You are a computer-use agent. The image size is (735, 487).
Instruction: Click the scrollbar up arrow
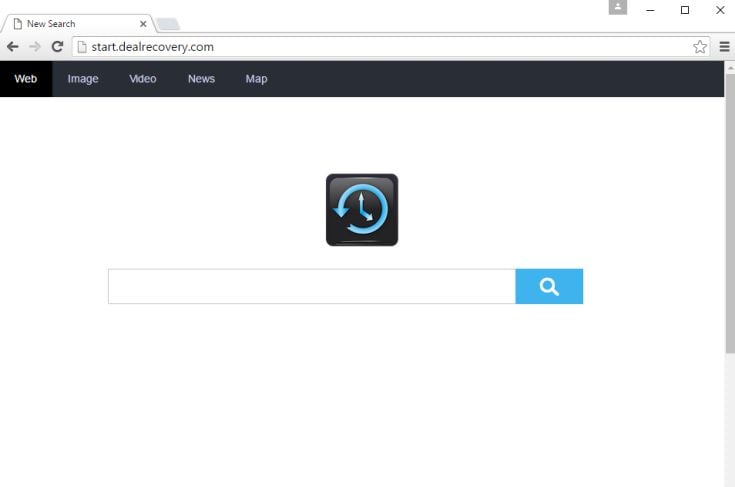click(730, 67)
